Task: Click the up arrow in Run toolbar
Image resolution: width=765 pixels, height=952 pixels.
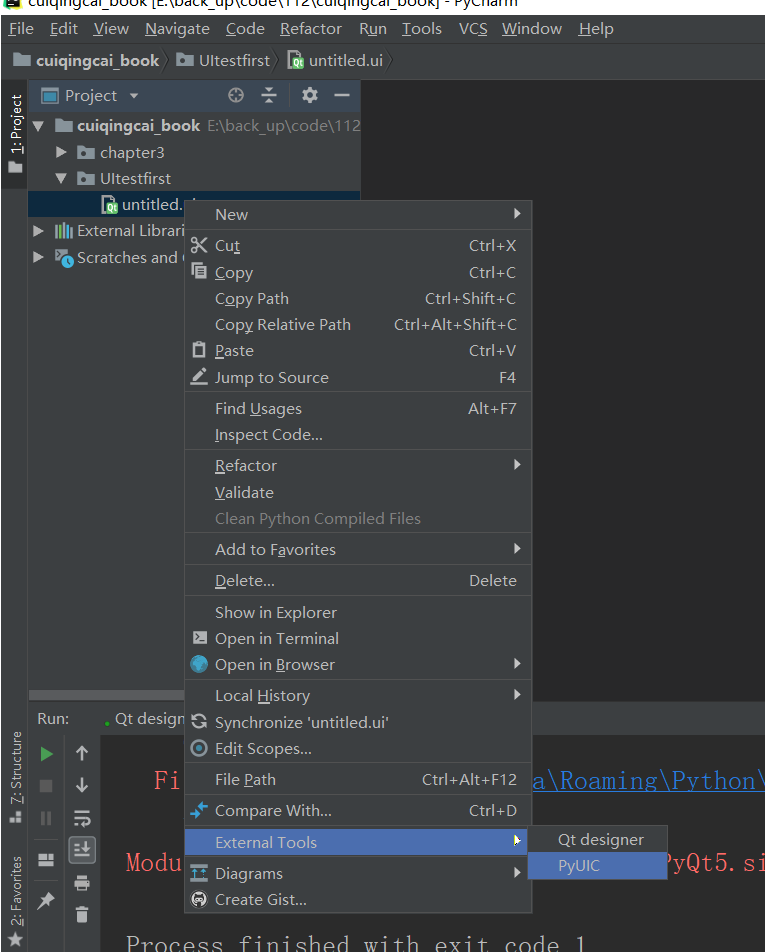Action: click(82, 753)
